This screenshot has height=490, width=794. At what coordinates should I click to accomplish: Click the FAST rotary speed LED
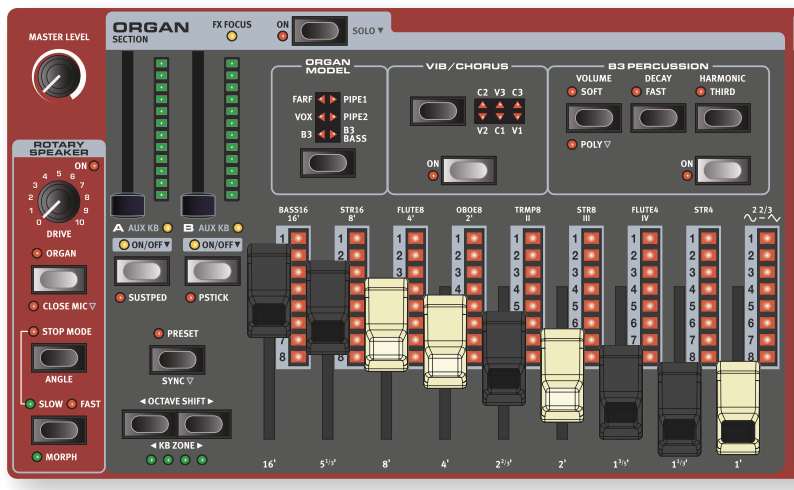72,404
